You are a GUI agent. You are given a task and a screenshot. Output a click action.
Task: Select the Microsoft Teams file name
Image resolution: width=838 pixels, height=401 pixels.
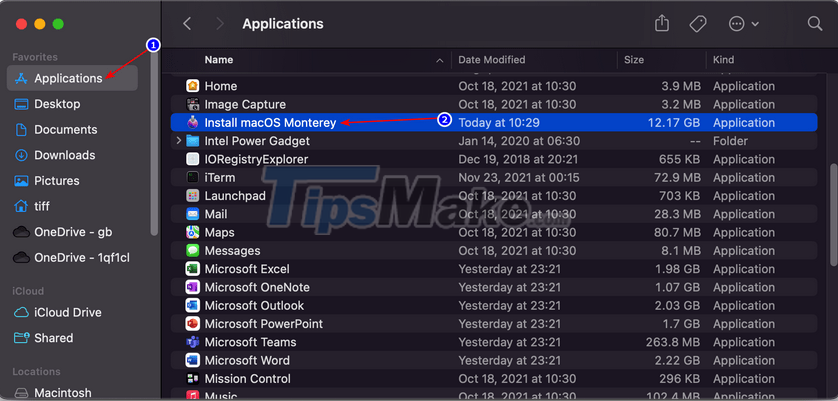pos(250,342)
